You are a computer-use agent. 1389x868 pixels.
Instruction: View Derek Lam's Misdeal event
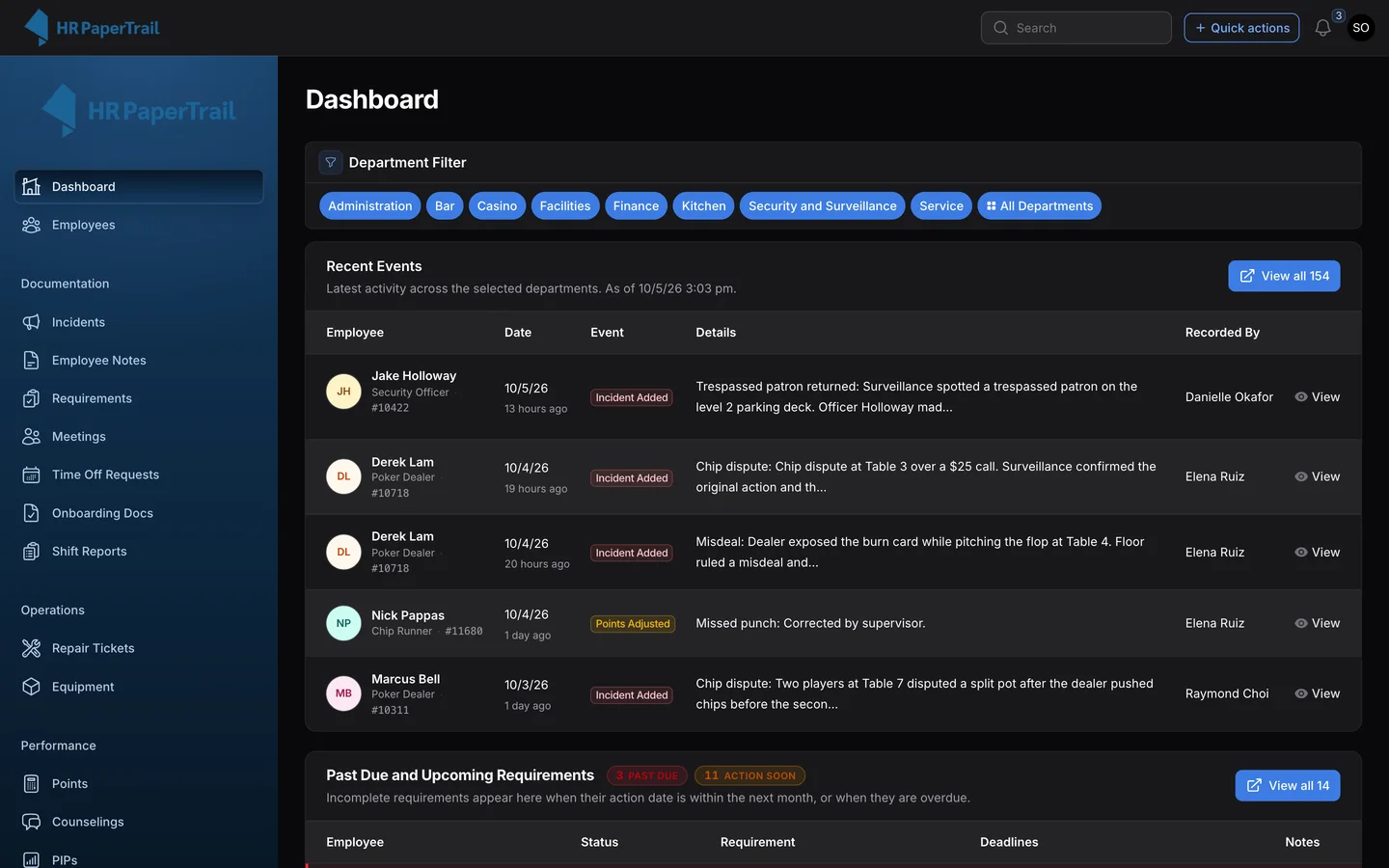coord(1317,552)
